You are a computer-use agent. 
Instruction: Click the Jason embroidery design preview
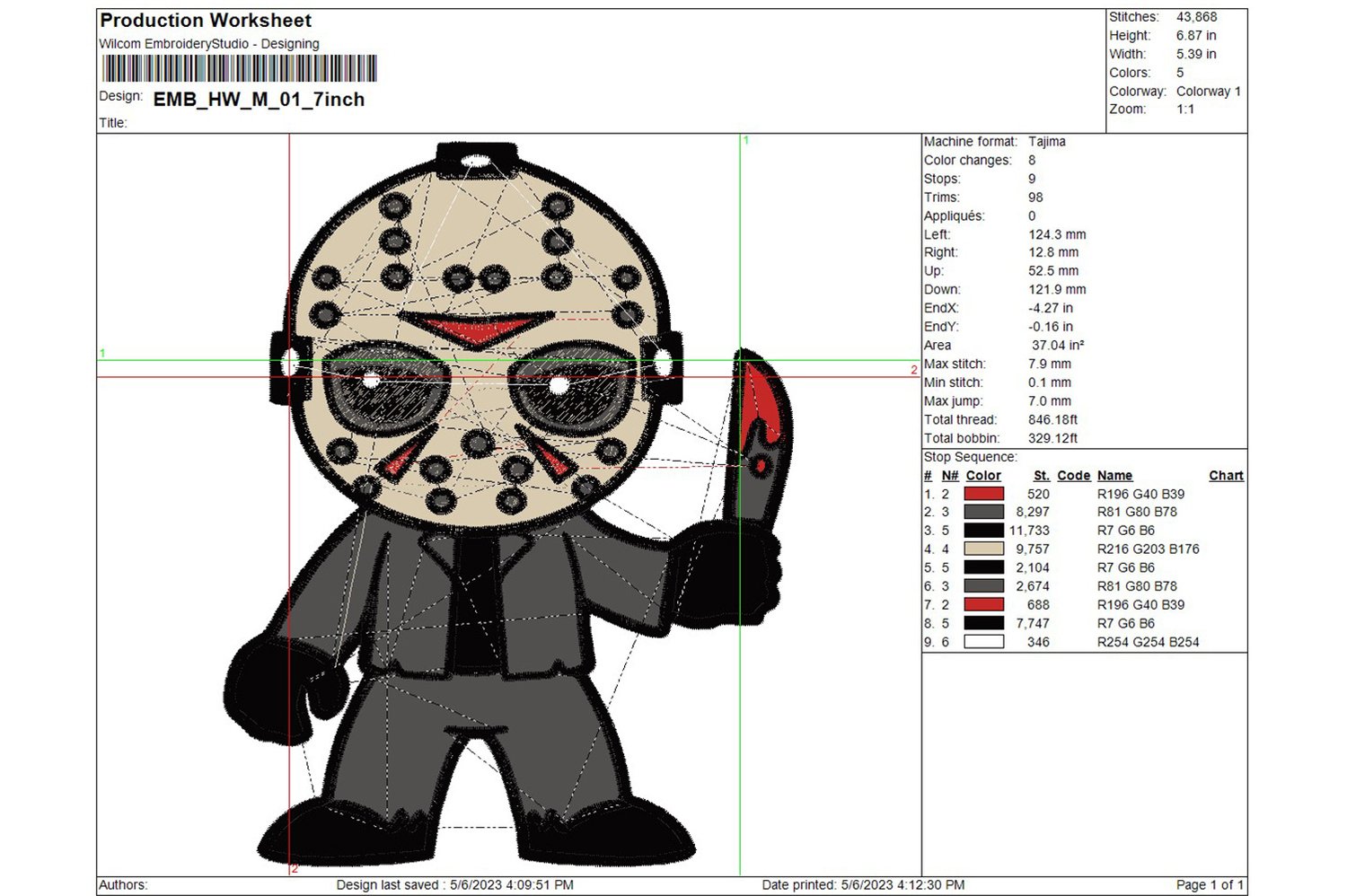(509, 505)
